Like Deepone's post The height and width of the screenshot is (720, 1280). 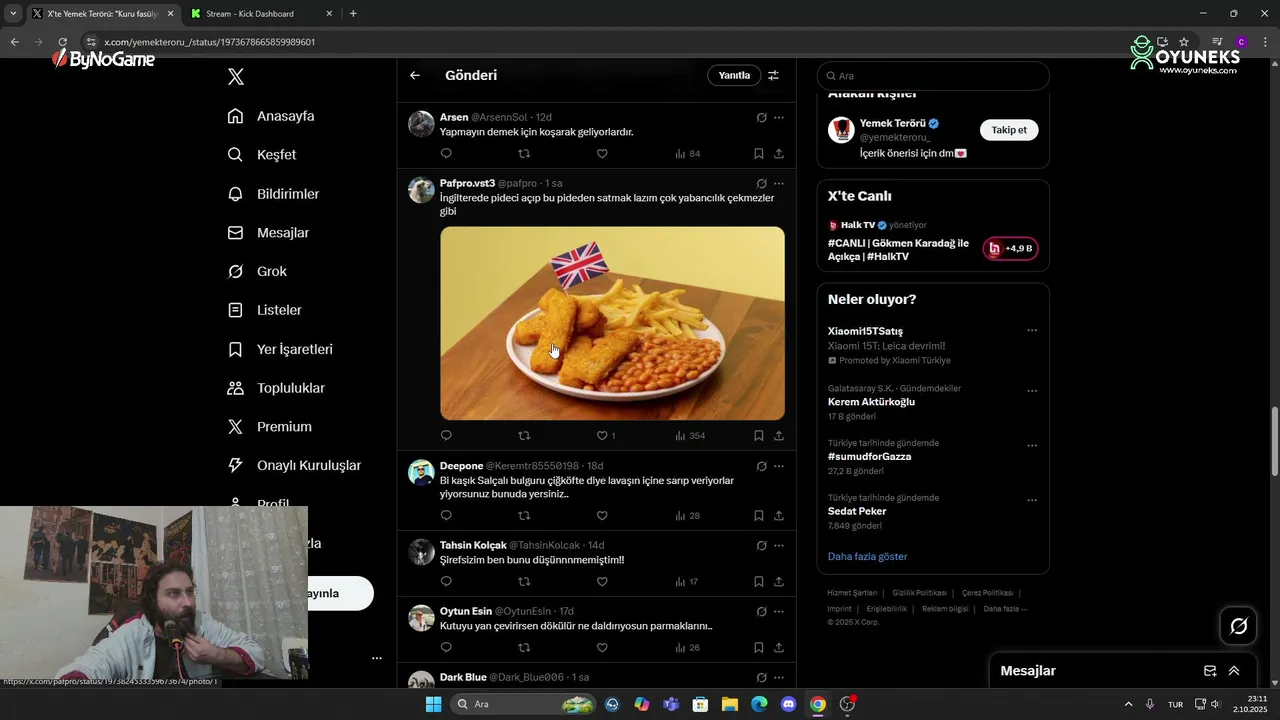[602, 516]
